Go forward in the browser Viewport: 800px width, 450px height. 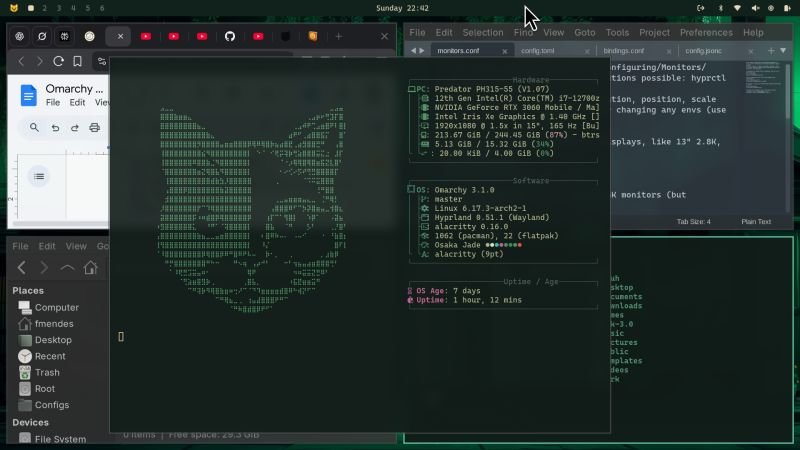click(40, 61)
